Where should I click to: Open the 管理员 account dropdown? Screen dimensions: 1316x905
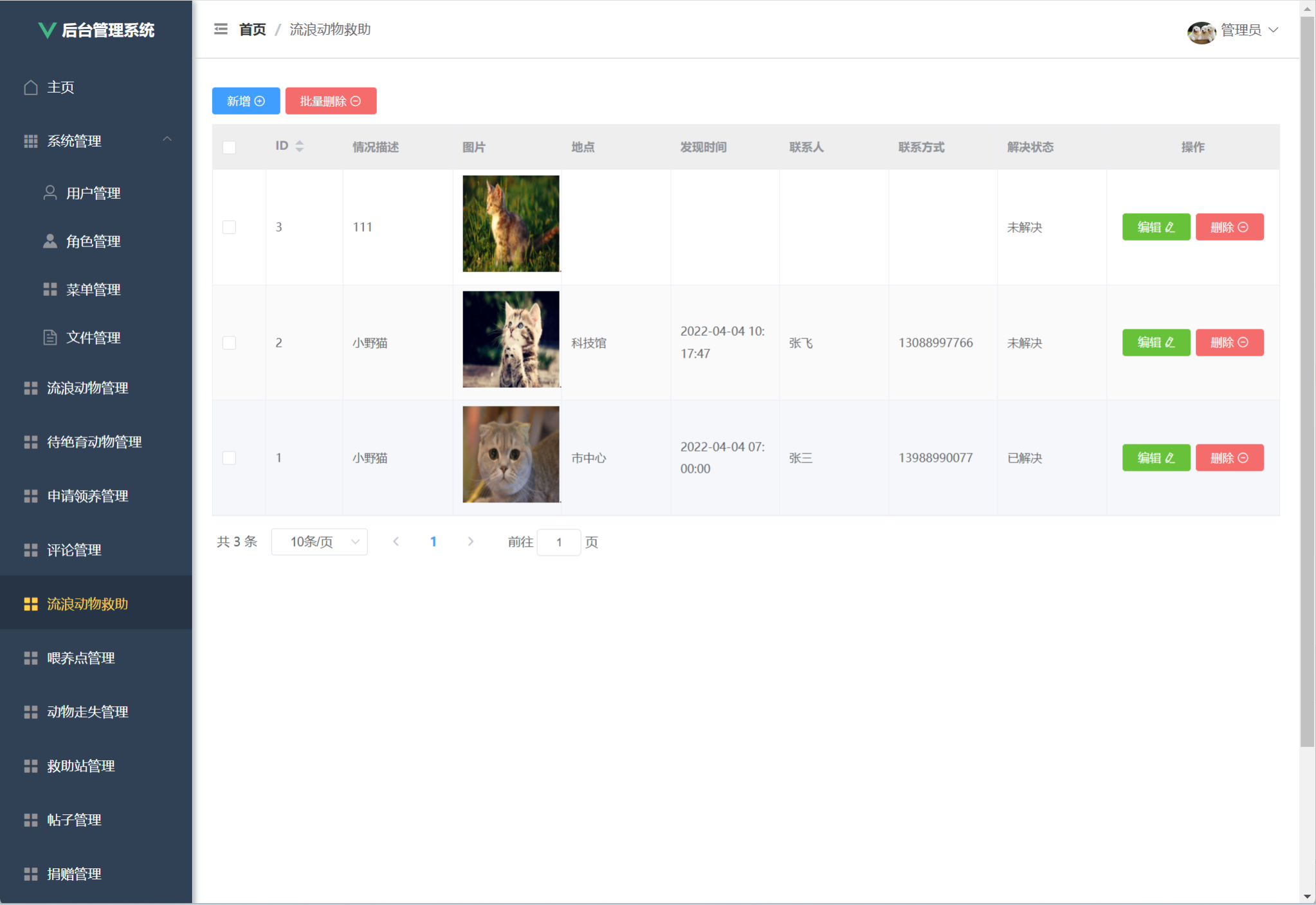click(x=1249, y=30)
